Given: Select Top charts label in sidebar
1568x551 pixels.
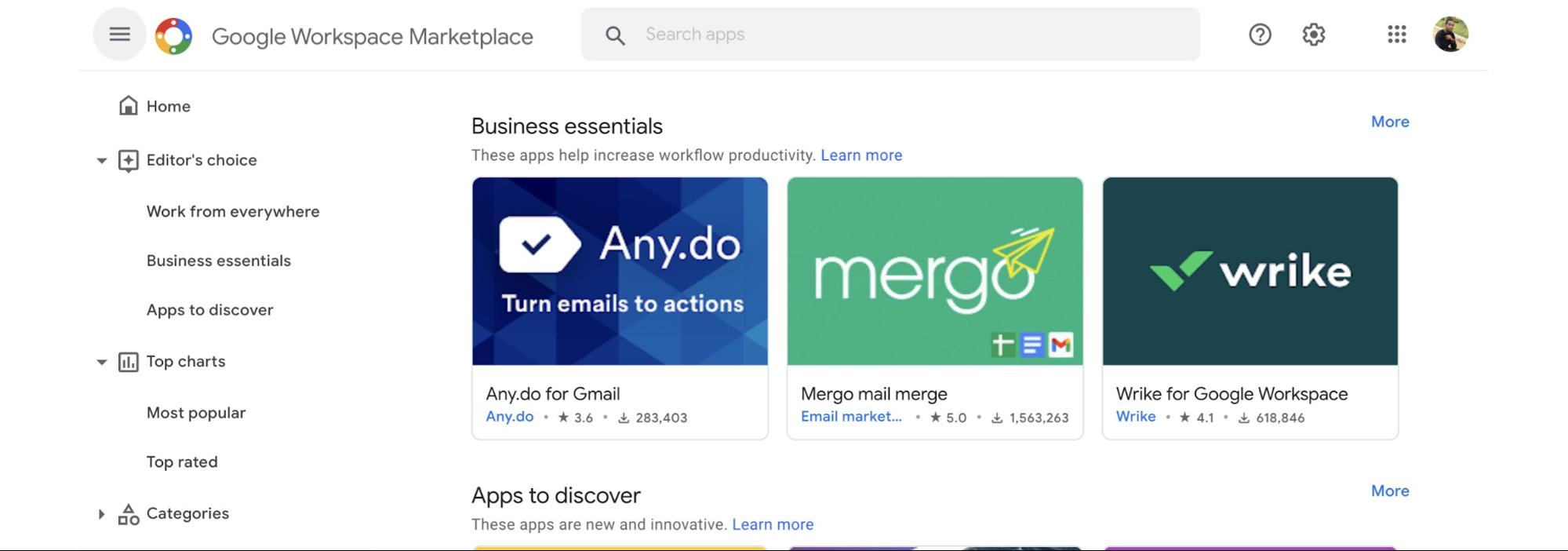Looking at the screenshot, I should pyautogui.click(x=186, y=361).
